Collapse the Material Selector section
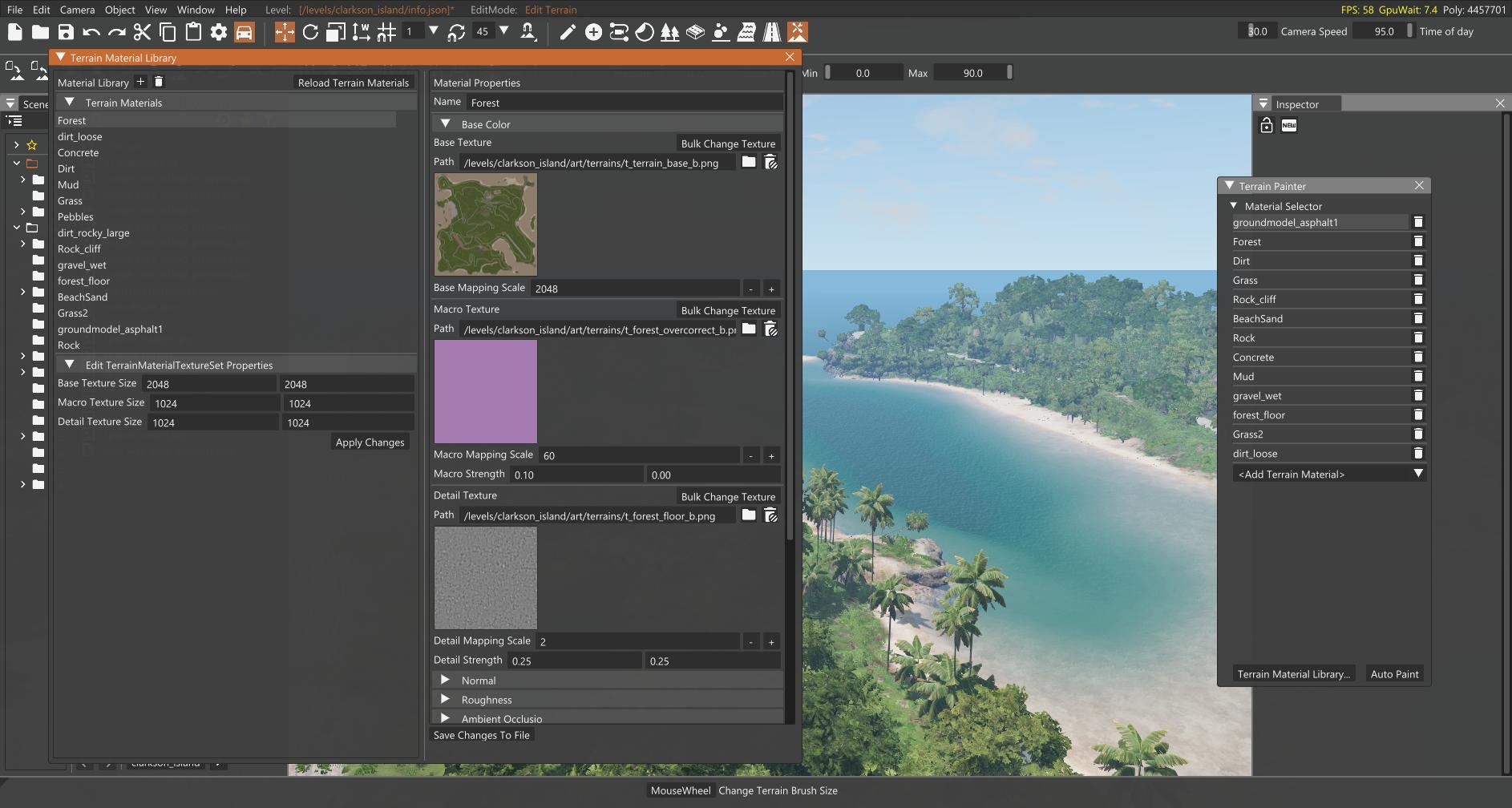The height and width of the screenshot is (808, 1512). [x=1234, y=206]
